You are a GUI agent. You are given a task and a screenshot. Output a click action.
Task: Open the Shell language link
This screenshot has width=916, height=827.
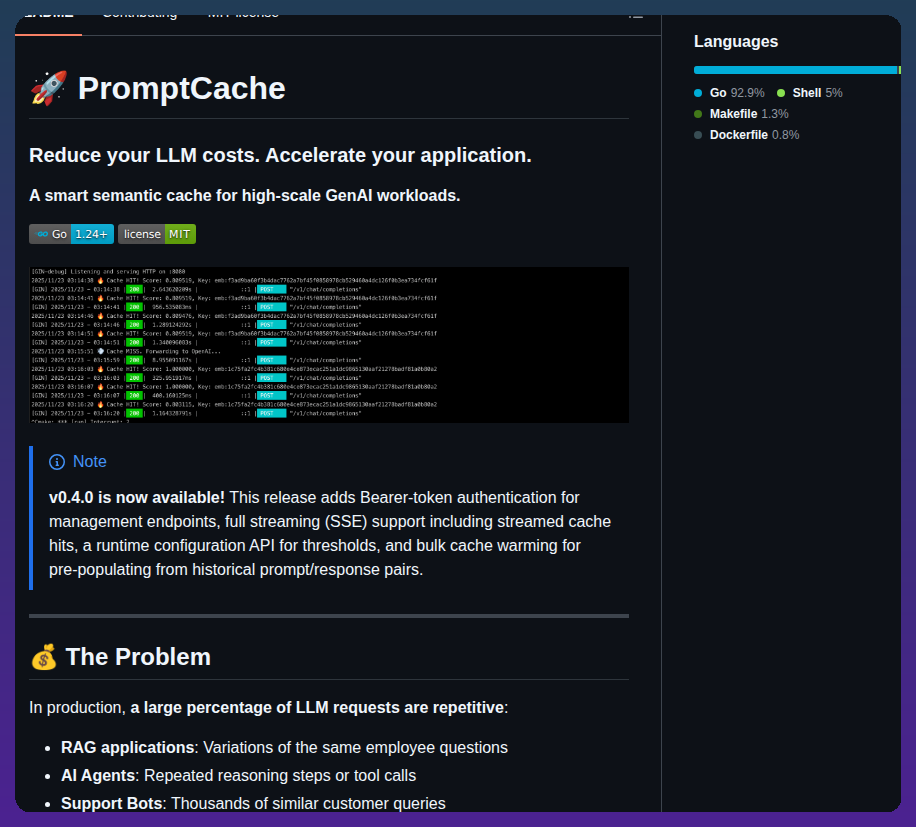[810, 93]
